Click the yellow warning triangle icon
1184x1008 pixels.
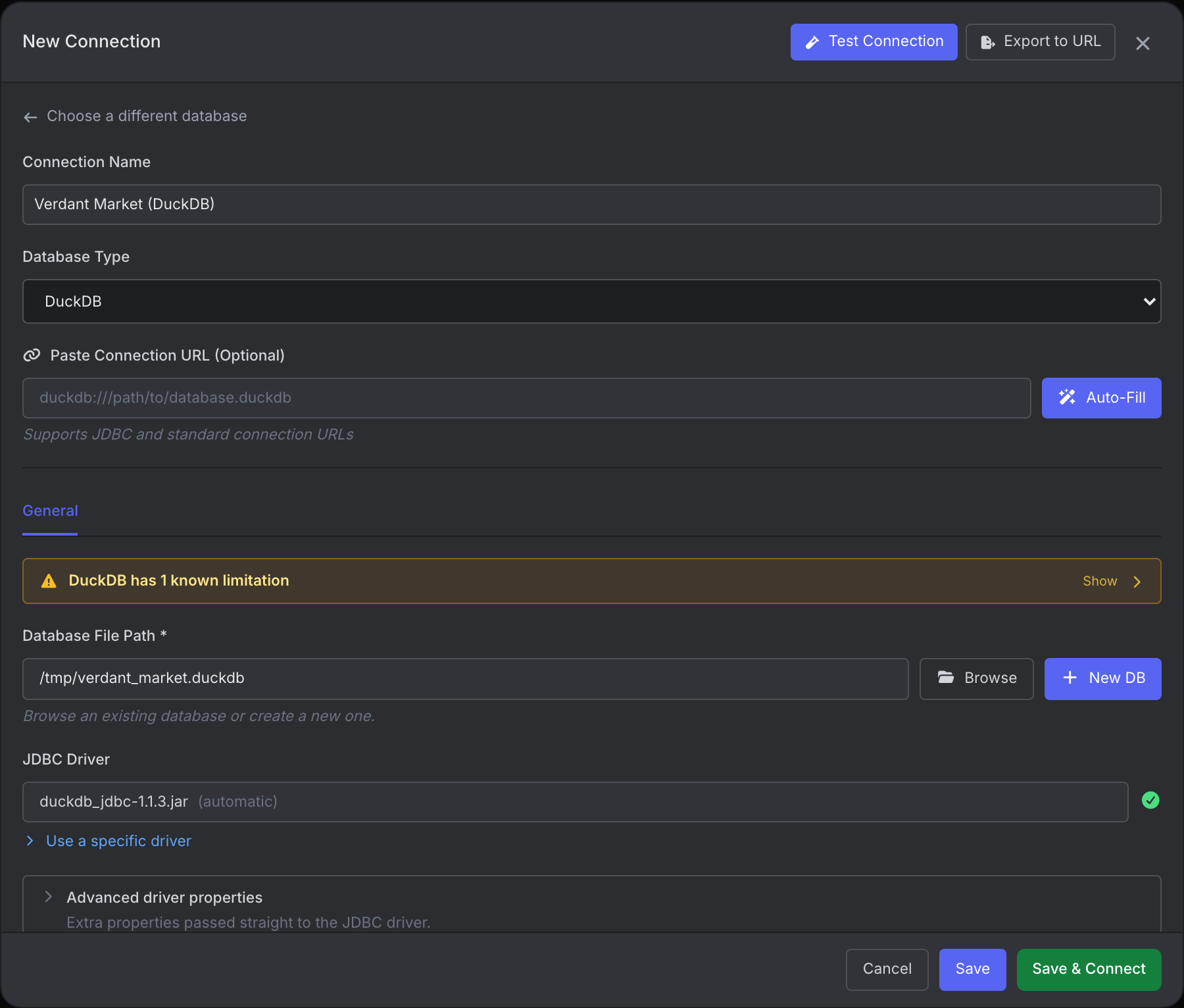coord(49,581)
